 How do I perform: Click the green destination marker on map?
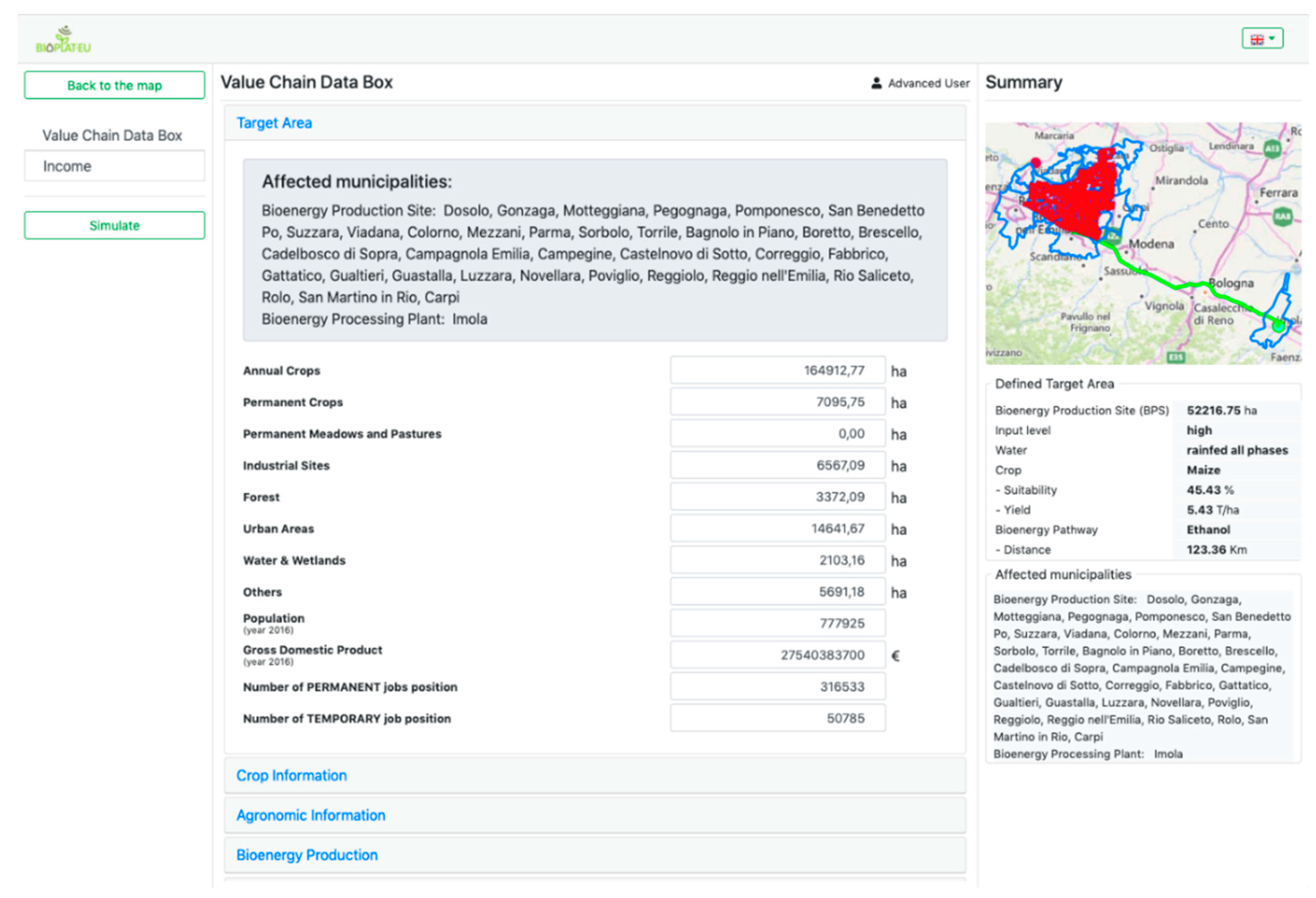coord(1278,326)
